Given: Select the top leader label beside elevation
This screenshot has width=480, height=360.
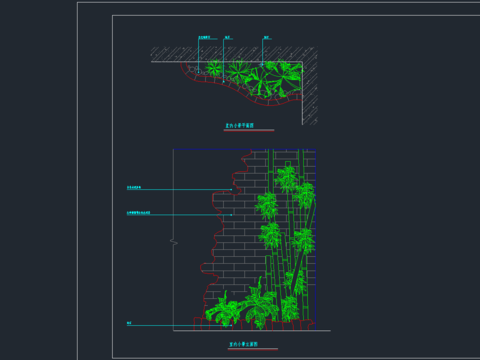Looking at the screenshot, I should click(x=134, y=188).
